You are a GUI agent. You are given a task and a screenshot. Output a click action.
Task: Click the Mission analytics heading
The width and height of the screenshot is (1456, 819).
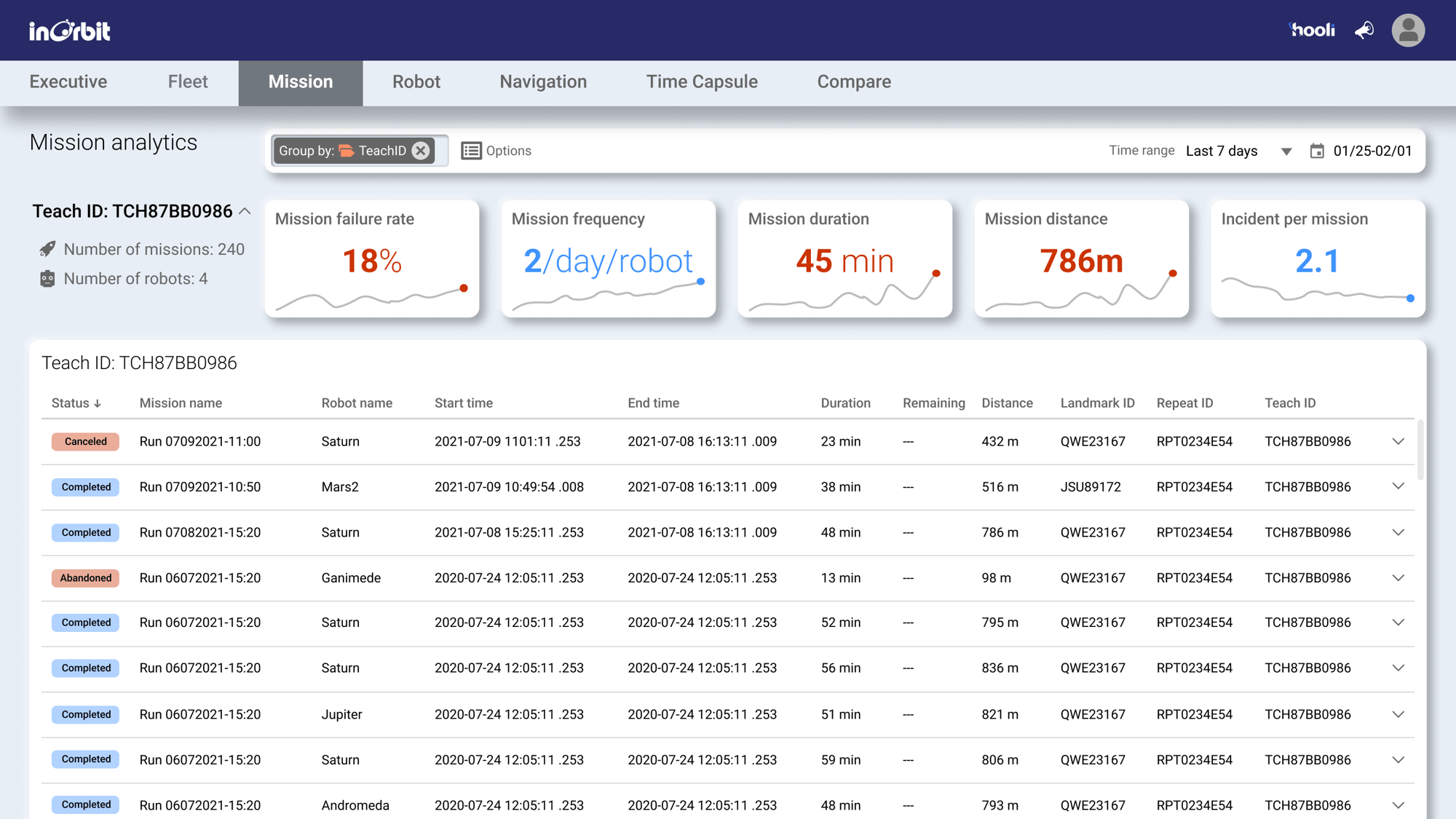[x=114, y=142]
